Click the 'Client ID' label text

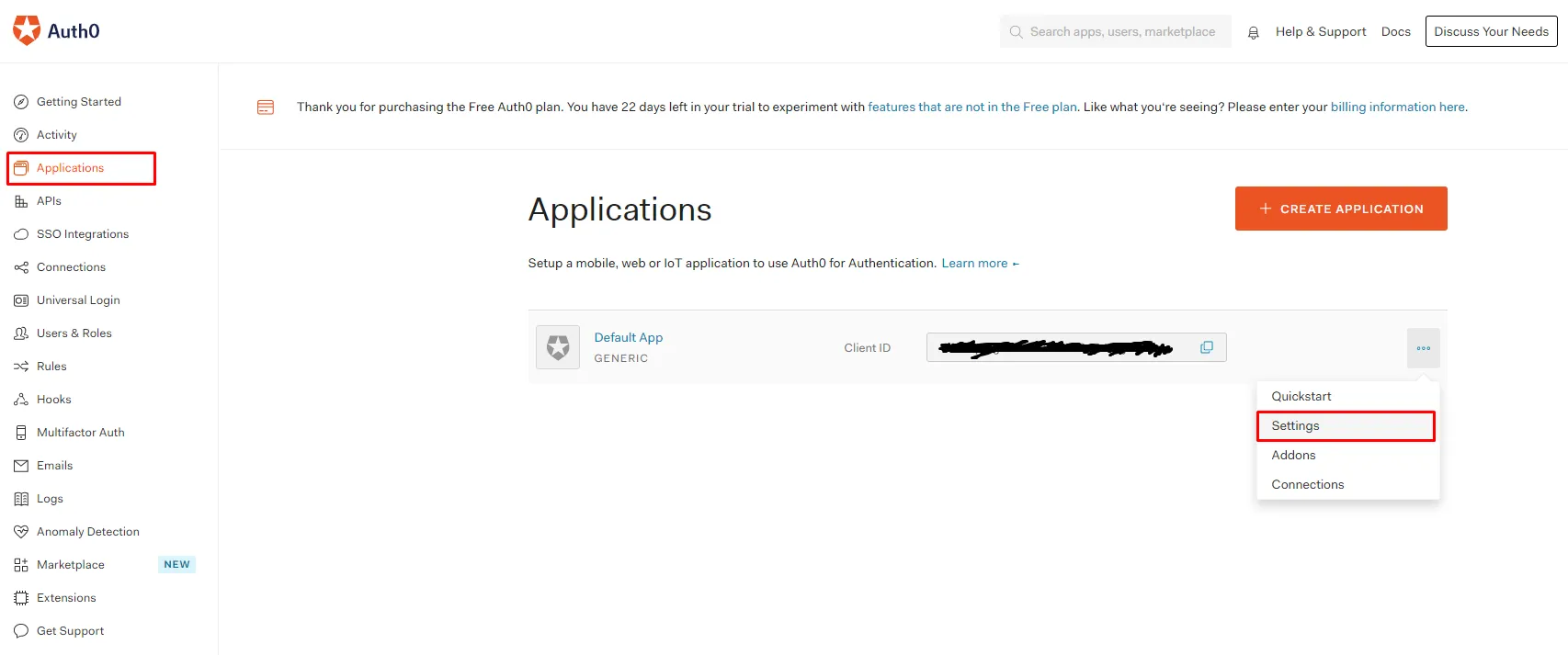[868, 348]
